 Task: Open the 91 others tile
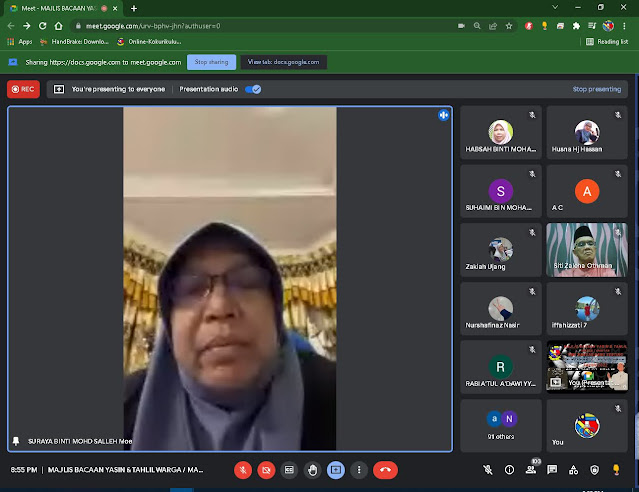501,426
